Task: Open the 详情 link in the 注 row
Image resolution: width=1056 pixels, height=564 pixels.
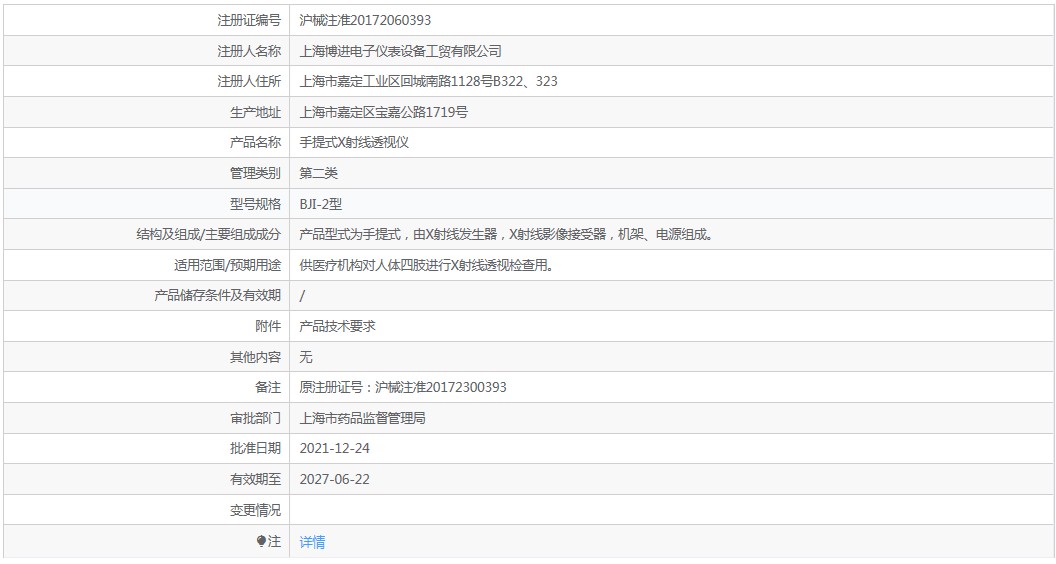Action: tap(312, 542)
